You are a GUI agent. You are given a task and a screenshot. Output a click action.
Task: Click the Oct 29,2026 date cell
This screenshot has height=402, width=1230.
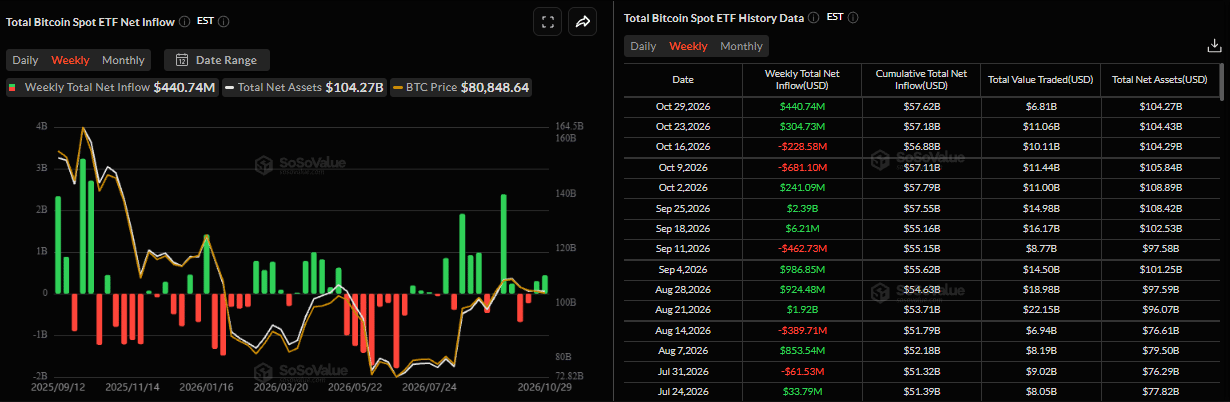pyautogui.click(x=682, y=105)
